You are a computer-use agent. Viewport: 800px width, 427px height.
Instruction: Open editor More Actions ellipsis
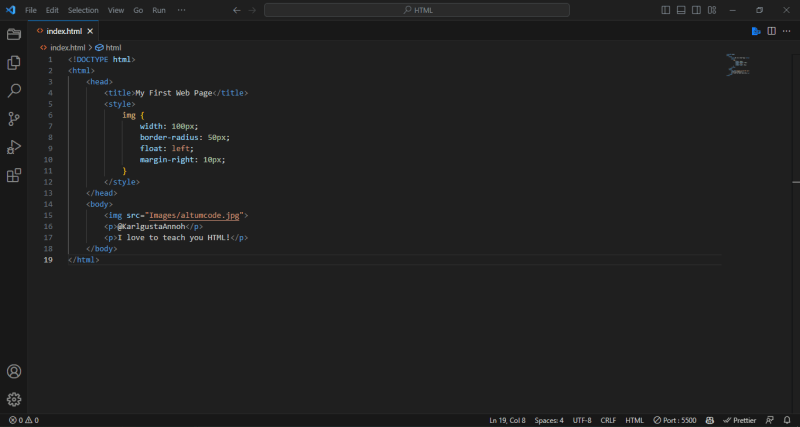[x=786, y=31]
